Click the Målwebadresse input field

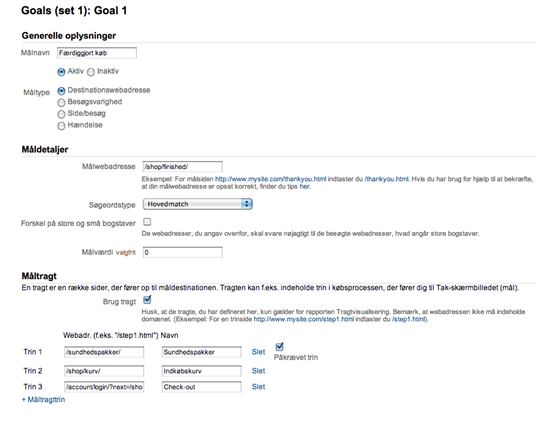[x=182, y=167]
